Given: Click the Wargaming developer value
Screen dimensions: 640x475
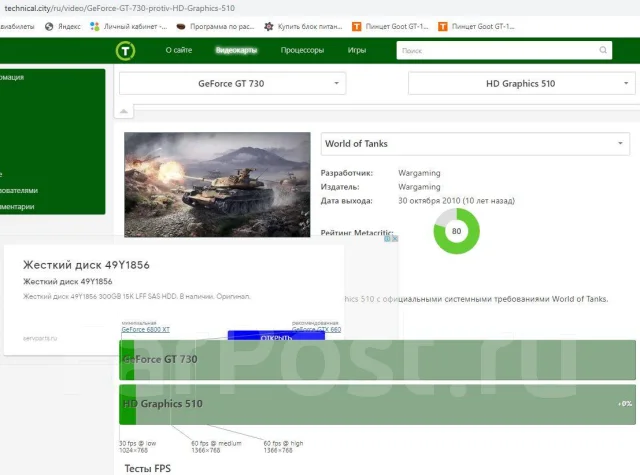Looking at the screenshot, I should [419, 173].
